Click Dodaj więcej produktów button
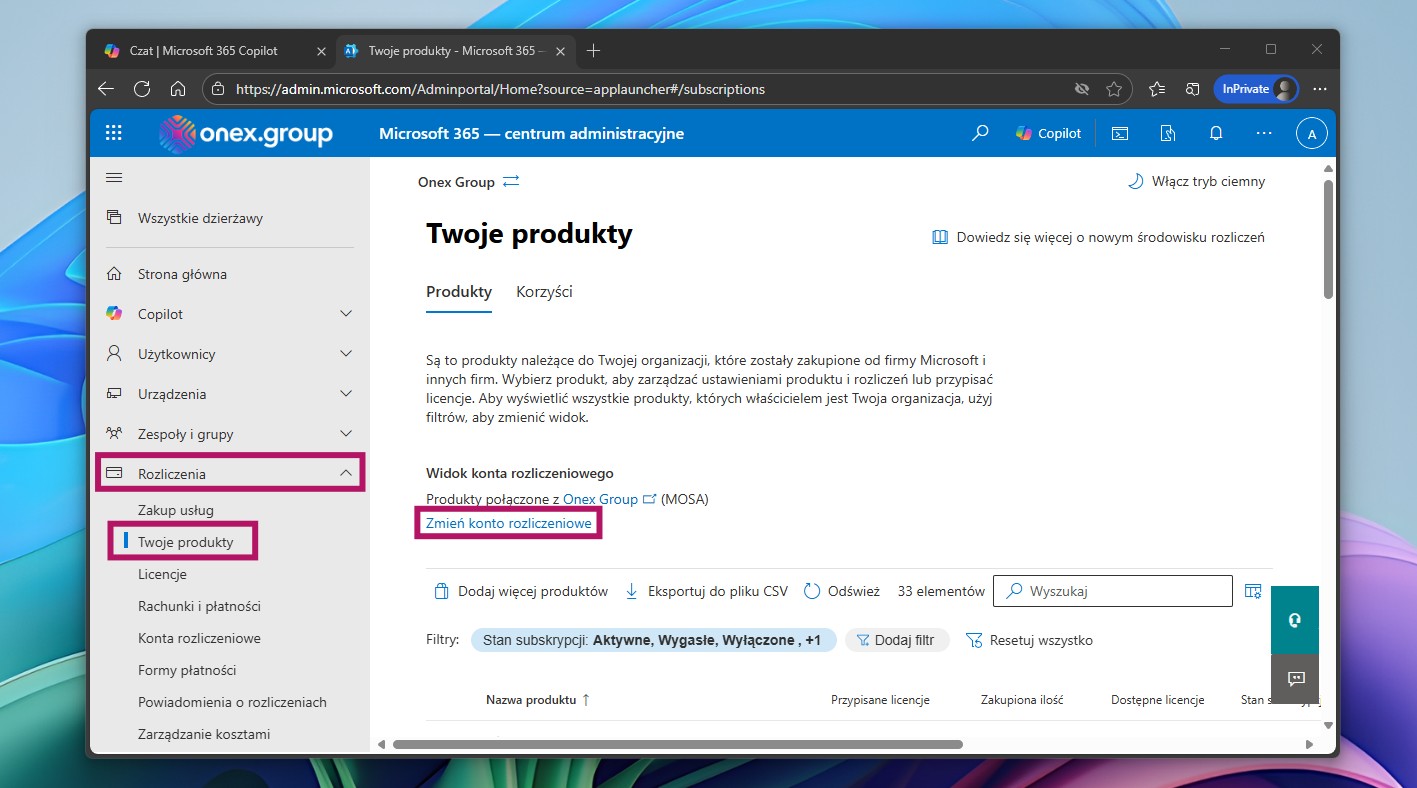1417x788 pixels. click(x=520, y=591)
